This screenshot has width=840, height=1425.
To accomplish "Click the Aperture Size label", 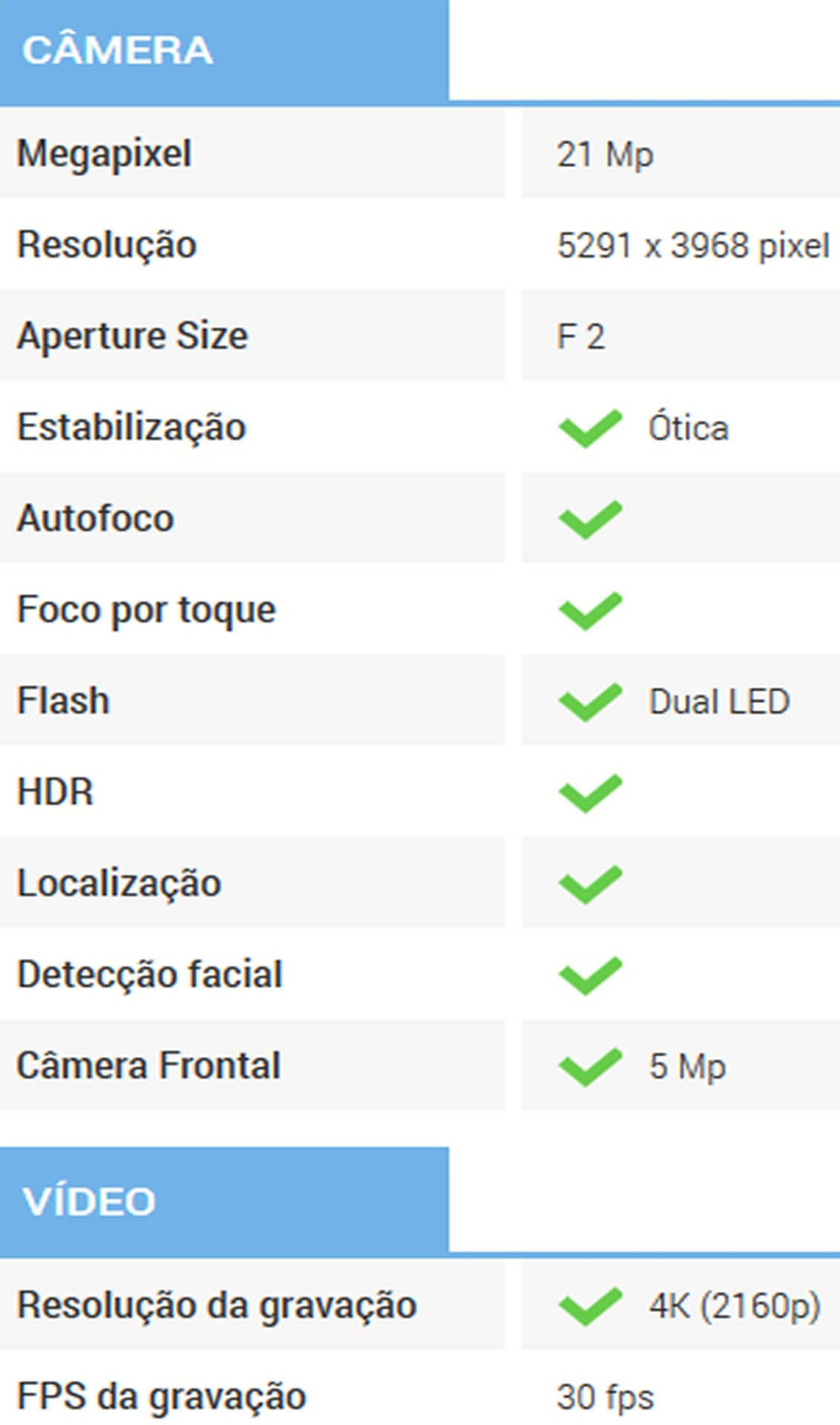I will (132, 336).
